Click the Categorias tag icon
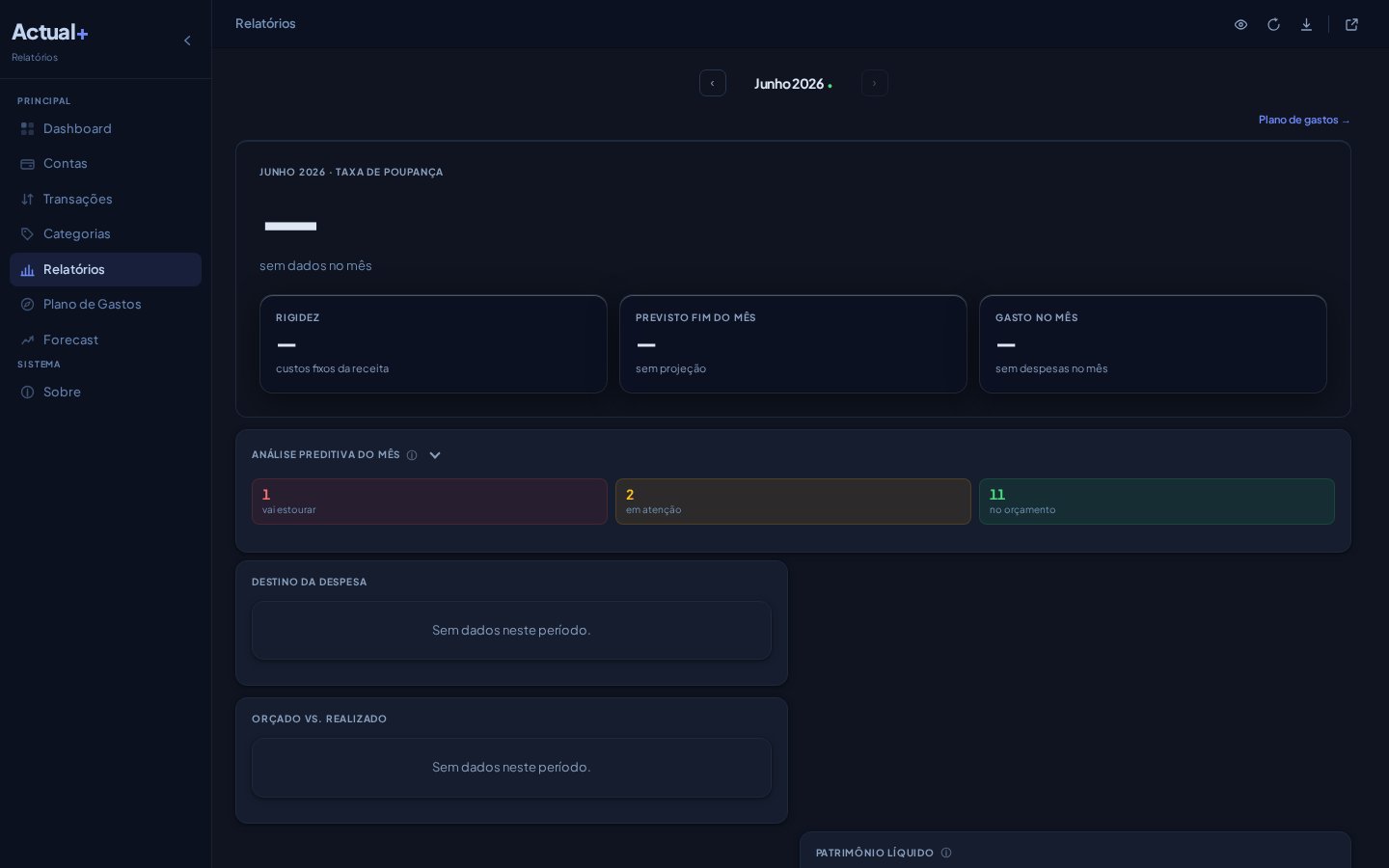This screenshot has height=868, width=1389. click(x=27, y=234)
